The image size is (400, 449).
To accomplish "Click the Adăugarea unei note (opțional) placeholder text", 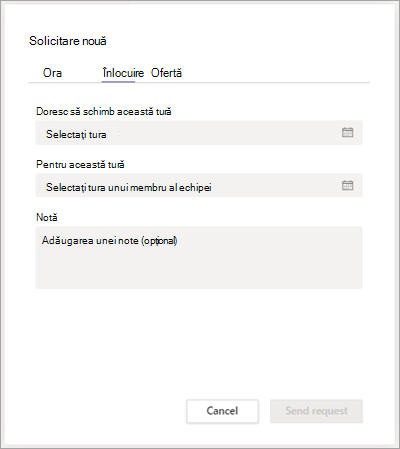I will click(x=109, y=240).
